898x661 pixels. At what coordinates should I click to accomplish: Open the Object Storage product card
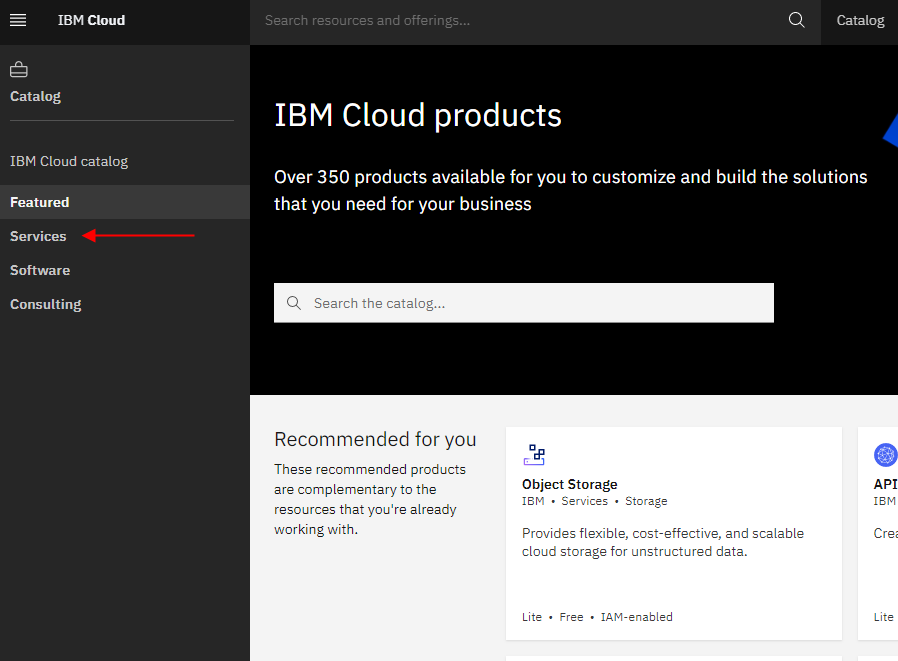coord(674,533)
